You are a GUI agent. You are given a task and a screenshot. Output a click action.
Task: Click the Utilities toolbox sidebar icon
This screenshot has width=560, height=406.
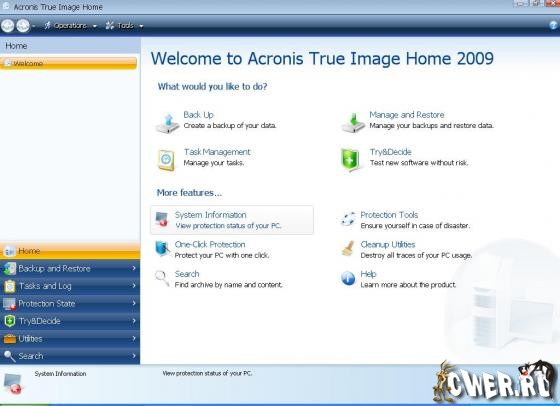tap(10, 339)
